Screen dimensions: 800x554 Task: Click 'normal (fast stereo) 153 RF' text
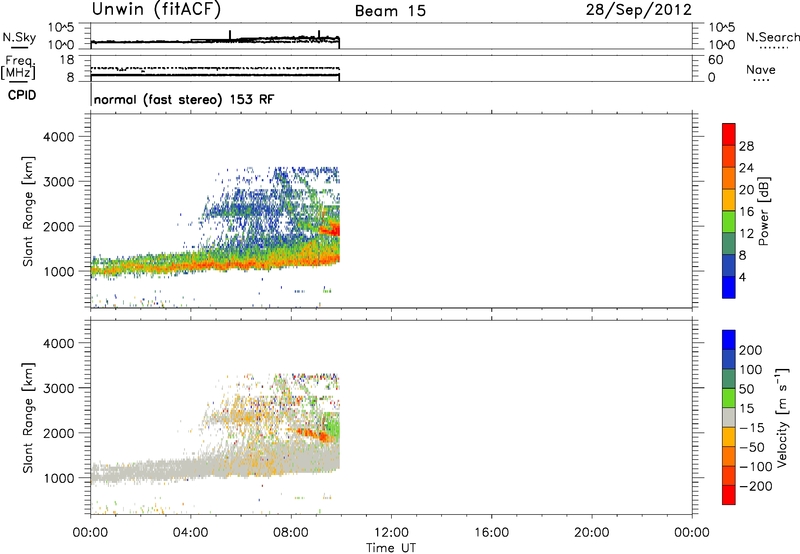click(184, 99)
